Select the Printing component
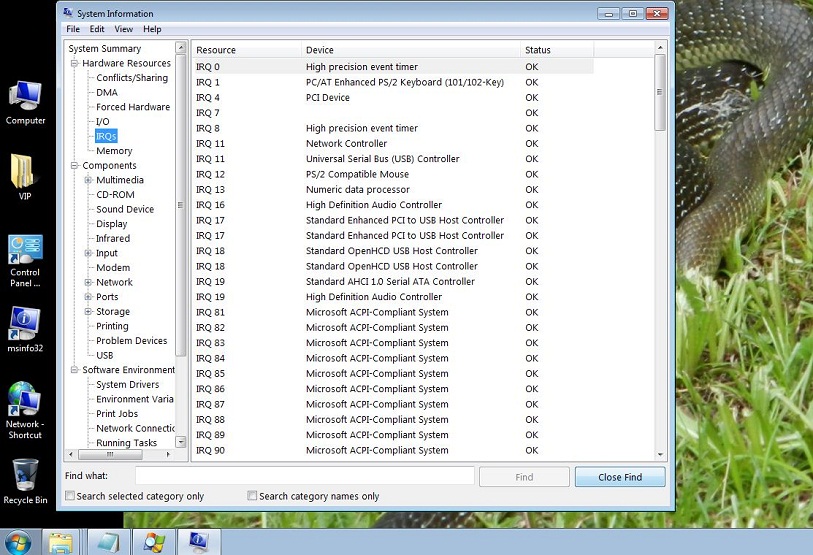This screenshot has width=813, height=555. click(x=112, y=326)
